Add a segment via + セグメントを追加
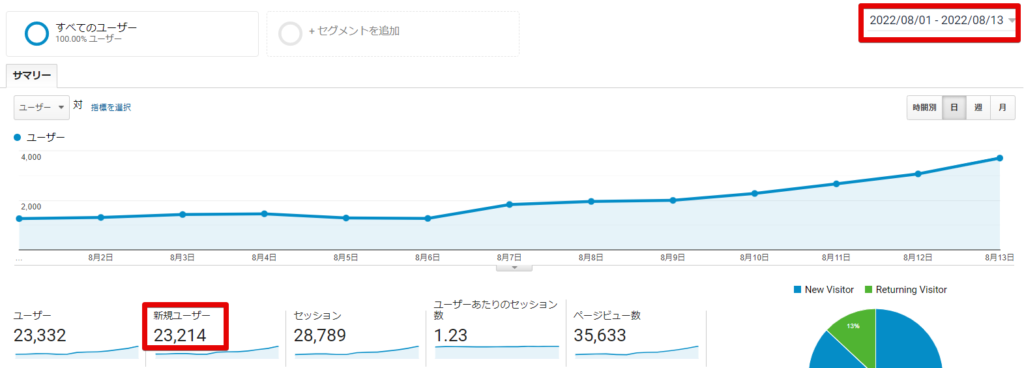Viewport: 1024px width, 368px height. tap(393, 34)
